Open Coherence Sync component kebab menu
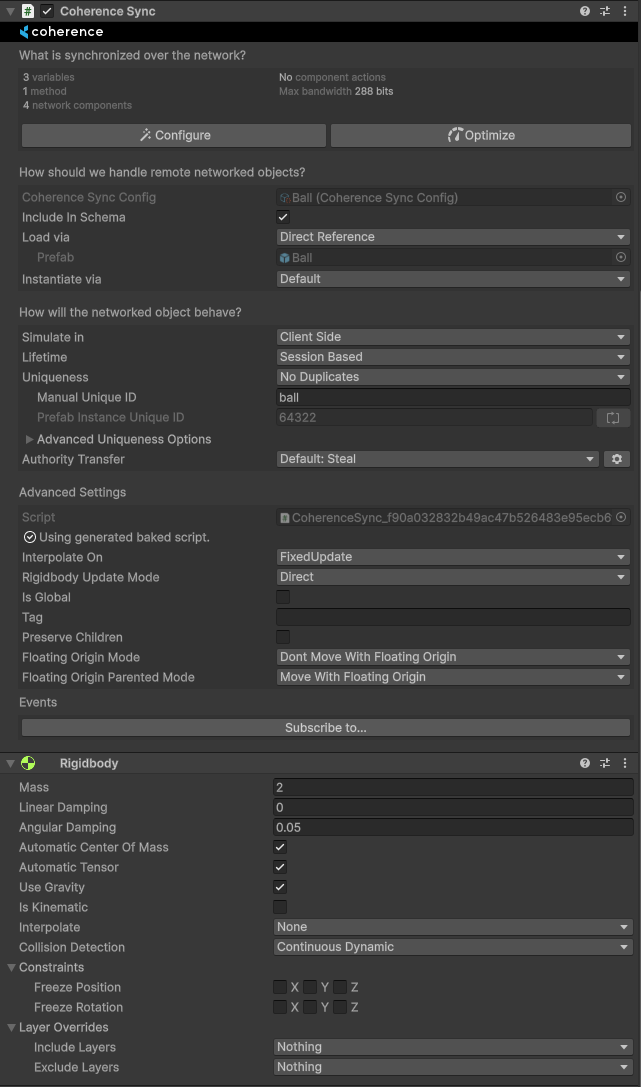Image resolution: width=641 pixels, height=1087 pixels. tap(625, 11)
